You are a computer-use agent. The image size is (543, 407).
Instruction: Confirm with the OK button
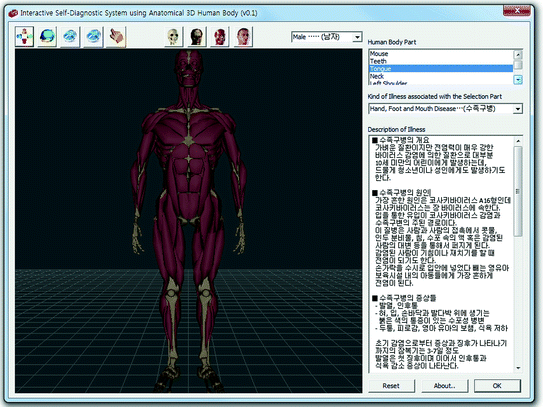497,386
